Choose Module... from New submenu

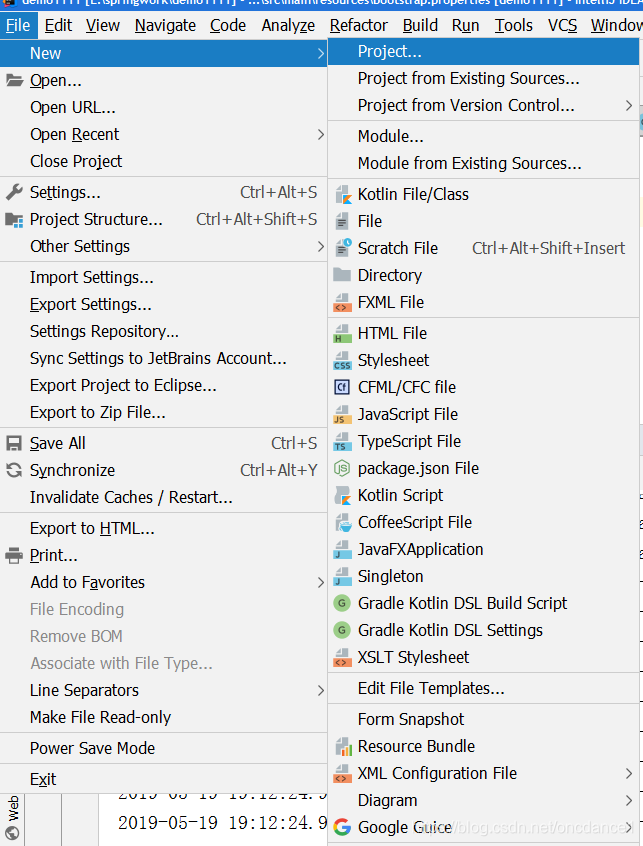[x=483, y=137]
